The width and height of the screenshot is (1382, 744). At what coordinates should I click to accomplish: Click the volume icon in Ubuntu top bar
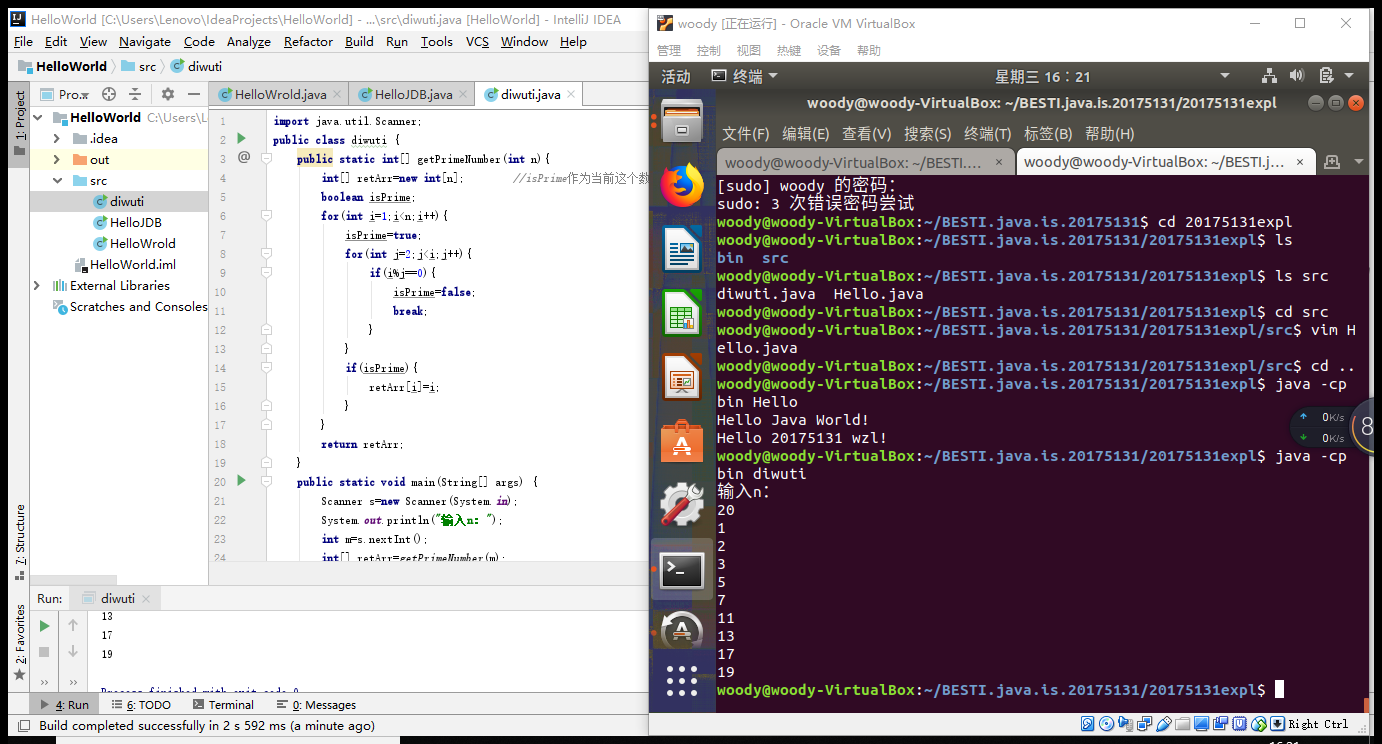click(x=1298, y=76)
